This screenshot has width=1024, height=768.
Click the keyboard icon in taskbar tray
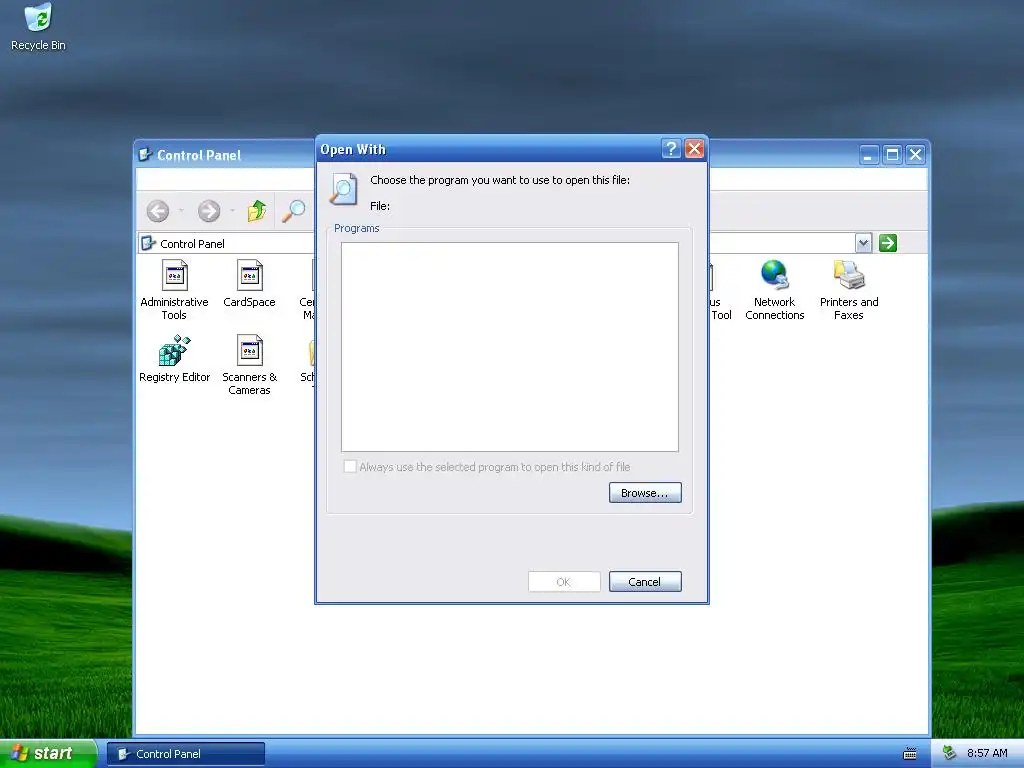coord(910,754)
